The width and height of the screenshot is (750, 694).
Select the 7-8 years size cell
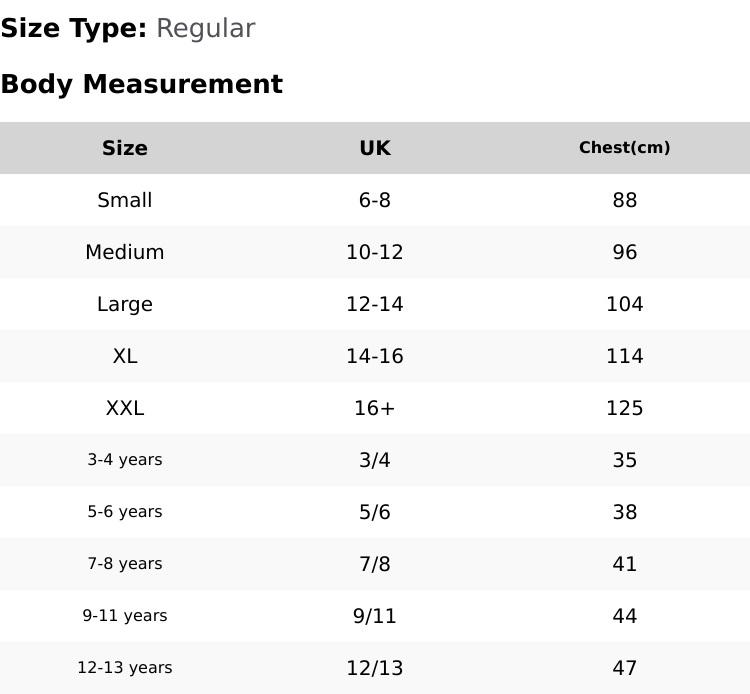(125, 563)
